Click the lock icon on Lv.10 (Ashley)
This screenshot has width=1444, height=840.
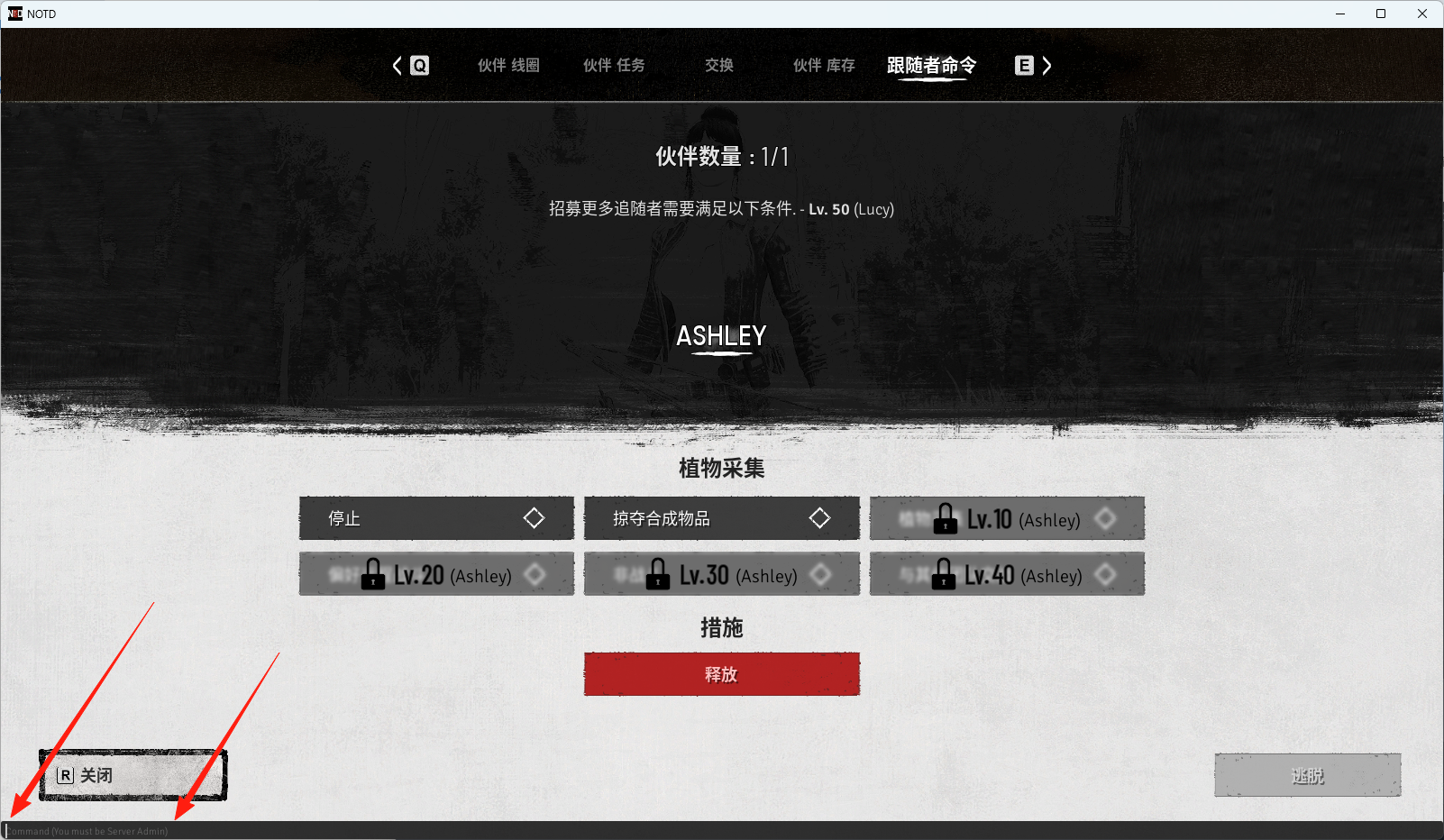(946, 518)
